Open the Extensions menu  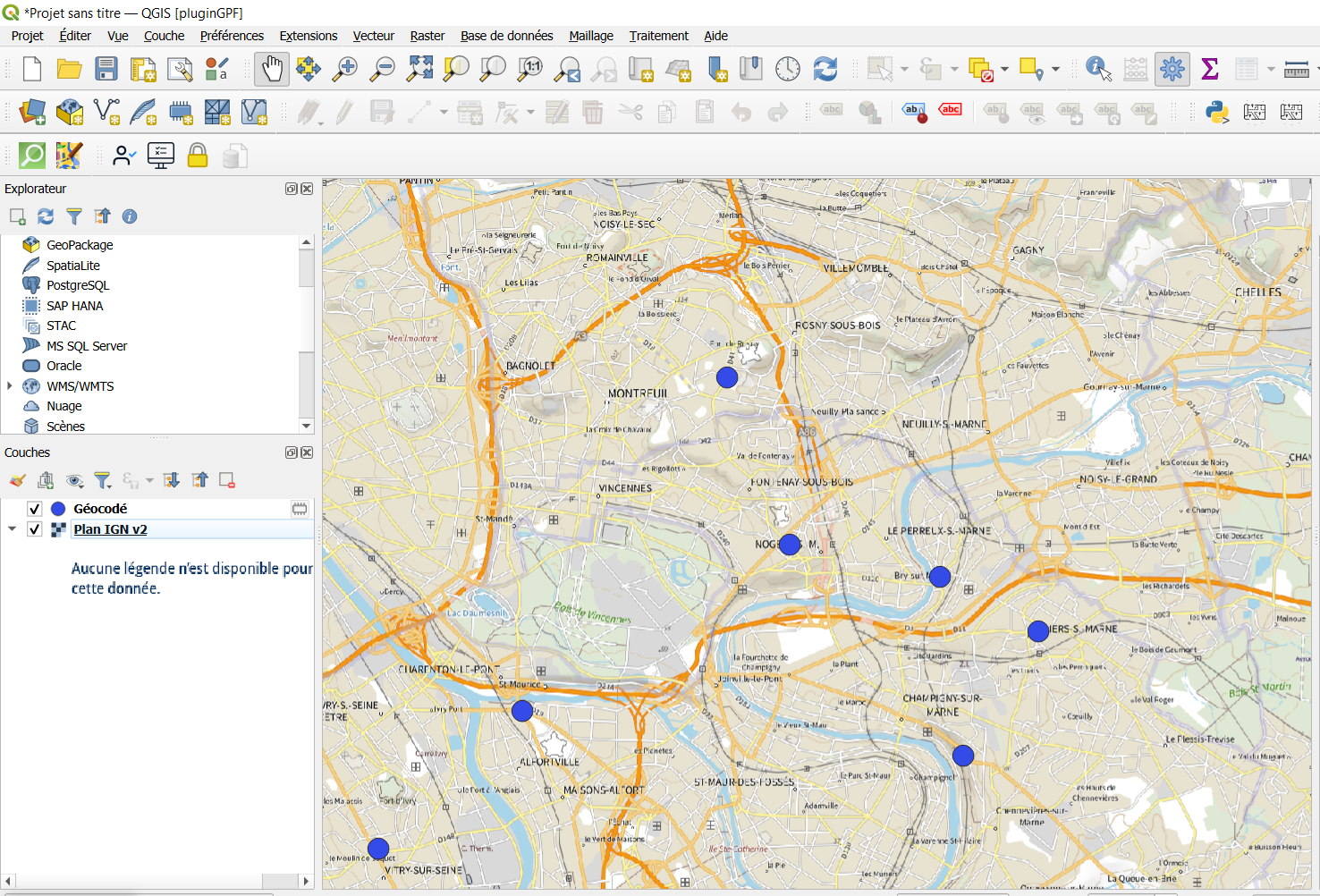tap(308, 36)
